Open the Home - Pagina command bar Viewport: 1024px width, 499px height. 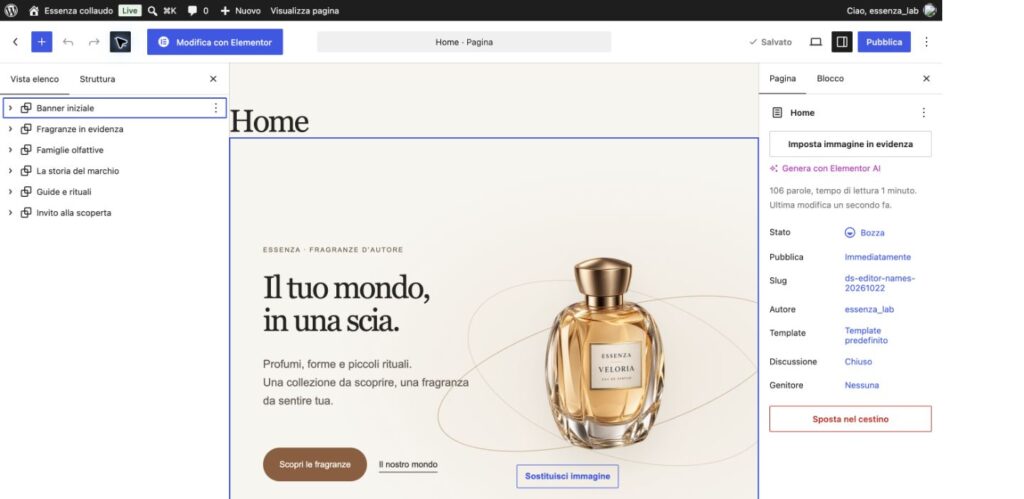click(x=464, y=42)
